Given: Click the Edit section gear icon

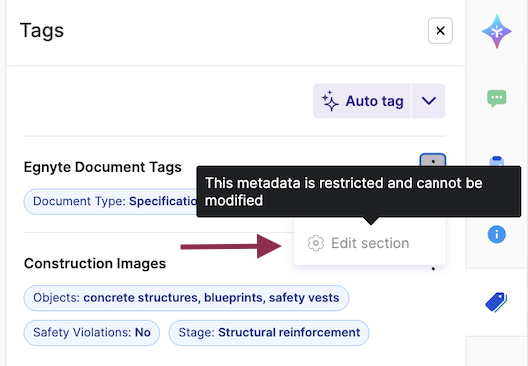Looking at the screenshot, I should point(316,243).
